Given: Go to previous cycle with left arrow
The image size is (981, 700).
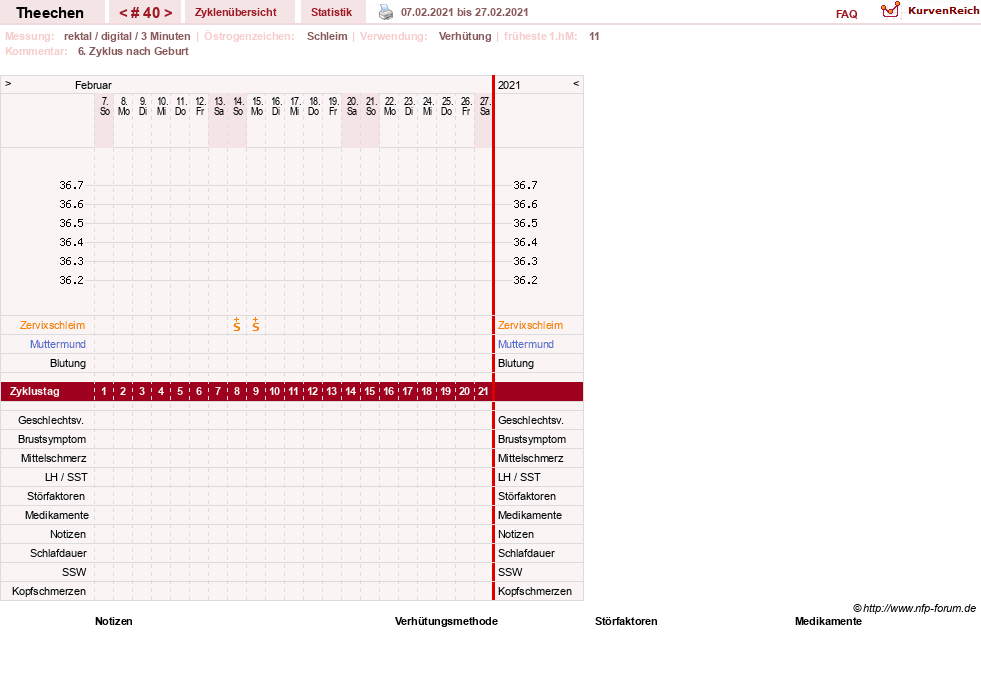Looking at the screenshot, I should (123, 13).
